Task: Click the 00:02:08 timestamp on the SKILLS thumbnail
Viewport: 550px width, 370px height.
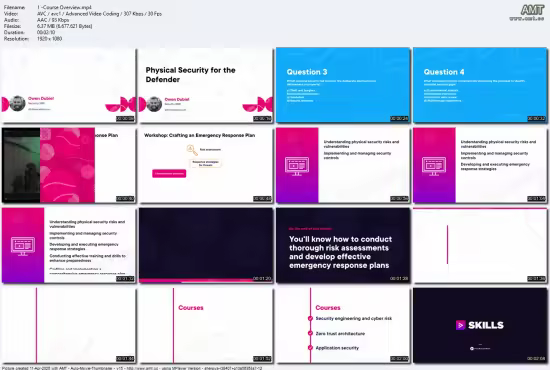Action: point(536,358)
